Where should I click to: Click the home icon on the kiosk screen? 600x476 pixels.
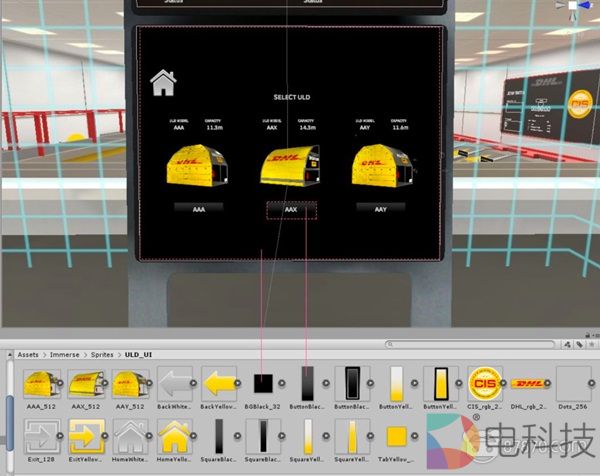pos(163,82)
